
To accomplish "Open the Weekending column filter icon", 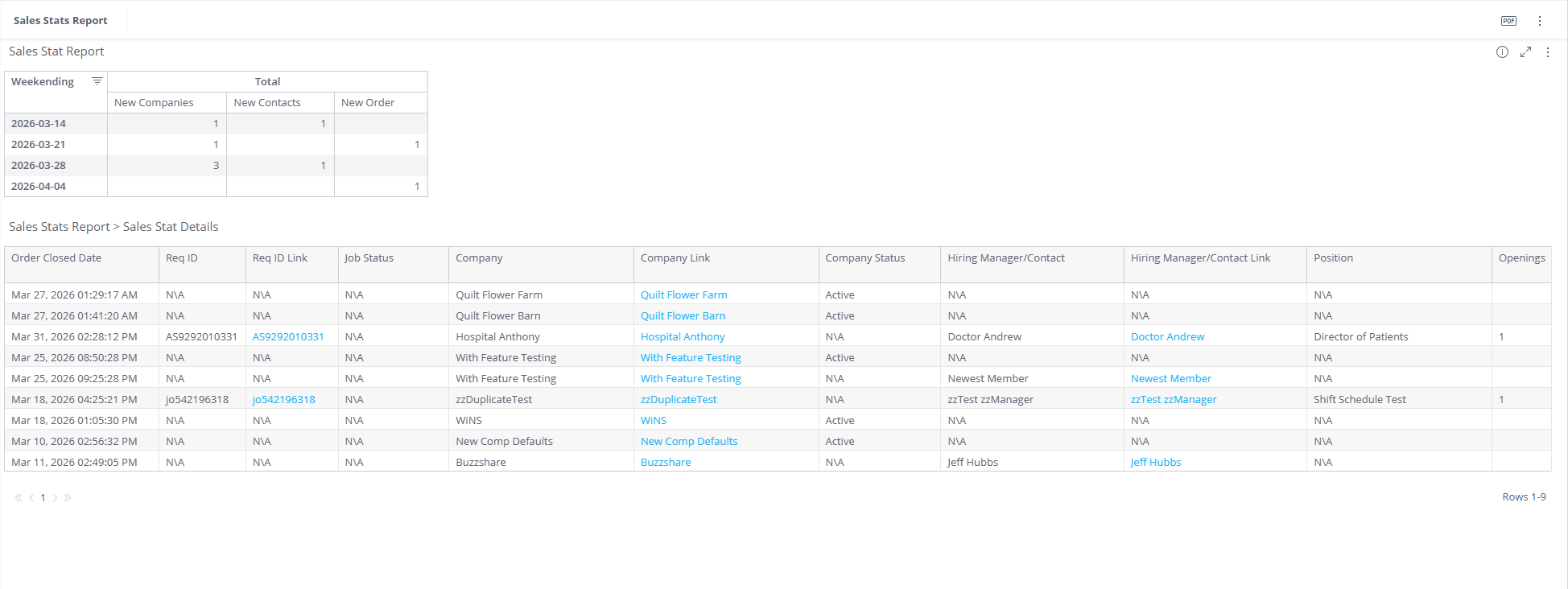I will pyautogui.click(x=97, y=81).
